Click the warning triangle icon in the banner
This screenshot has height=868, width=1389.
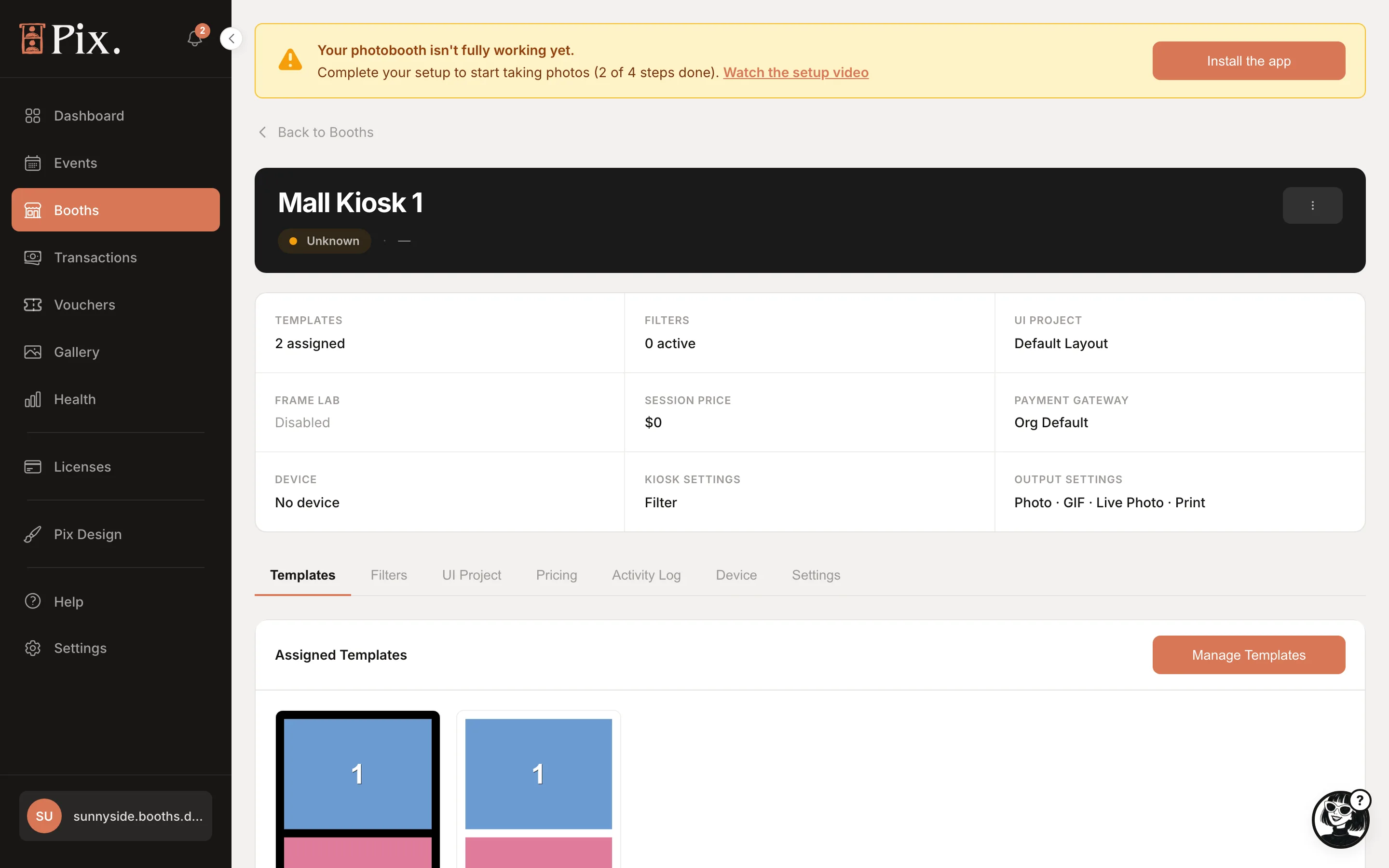tap(290, 60)
